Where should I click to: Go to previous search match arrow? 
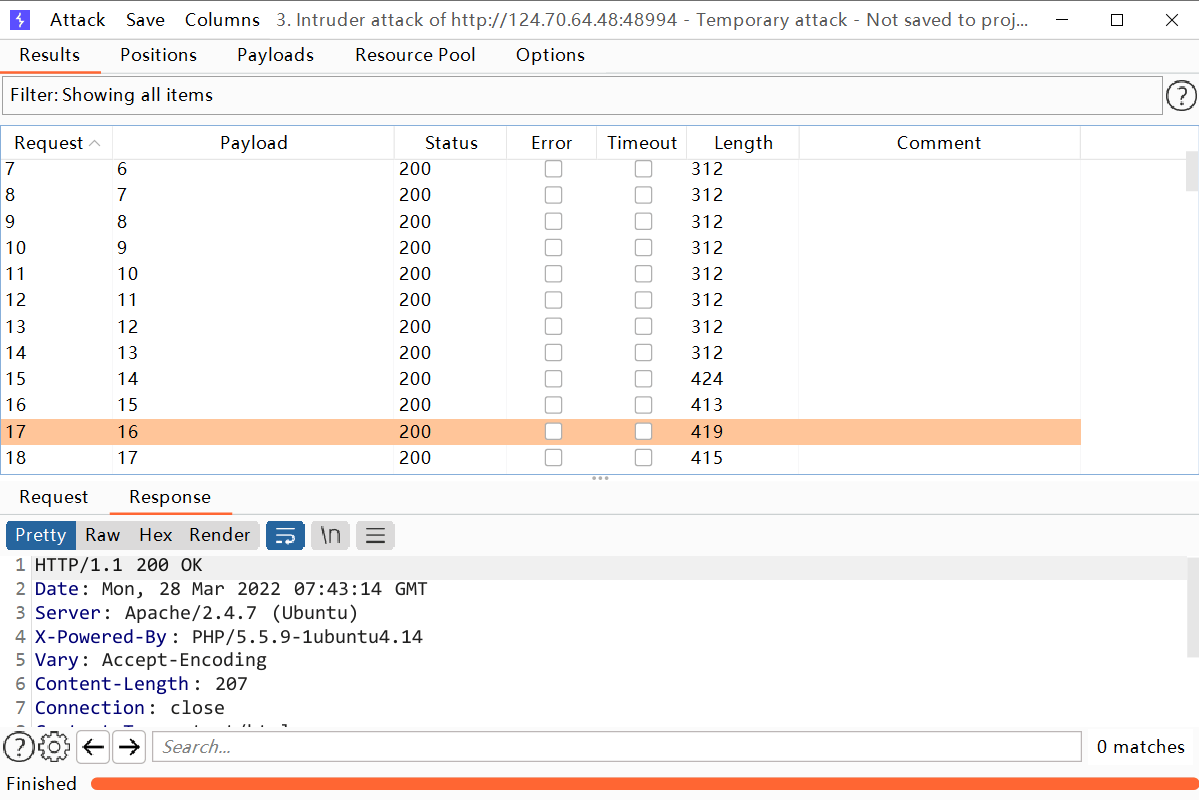[93, 746]
